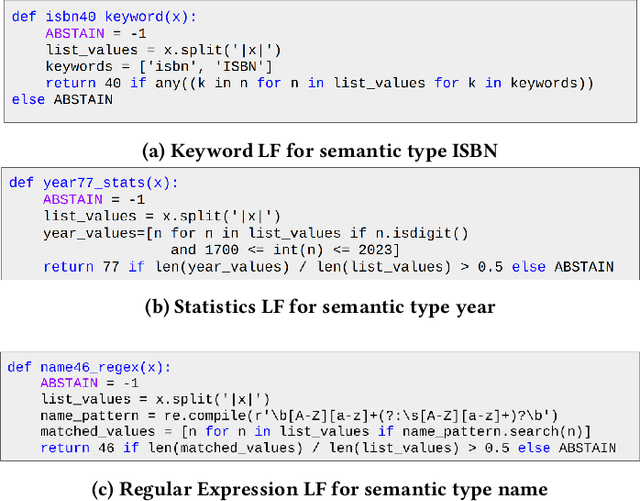This screenshot has height=501, width=640.
Task: Select caption (b) Statistics LF for year
Action: [319, 305]
